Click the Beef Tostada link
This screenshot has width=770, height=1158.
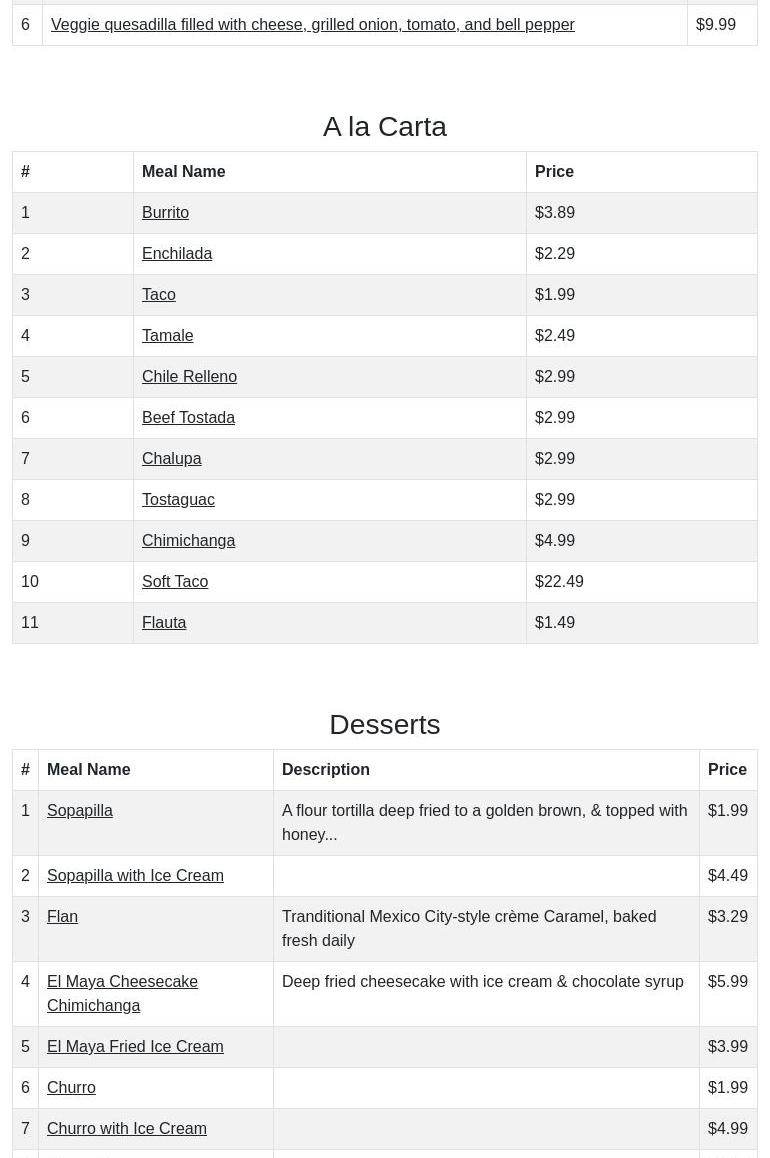tap(188, 418)
